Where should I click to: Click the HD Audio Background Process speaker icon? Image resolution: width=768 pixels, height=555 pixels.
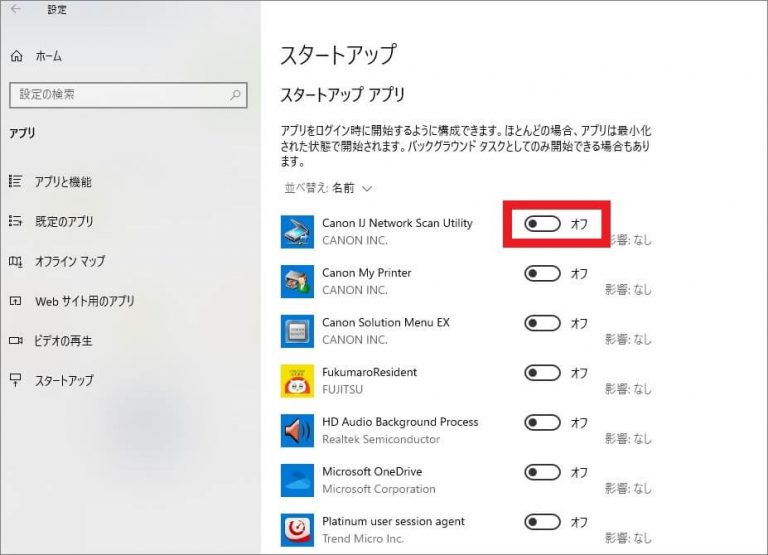pyautogui.click(x=297, y=430)
